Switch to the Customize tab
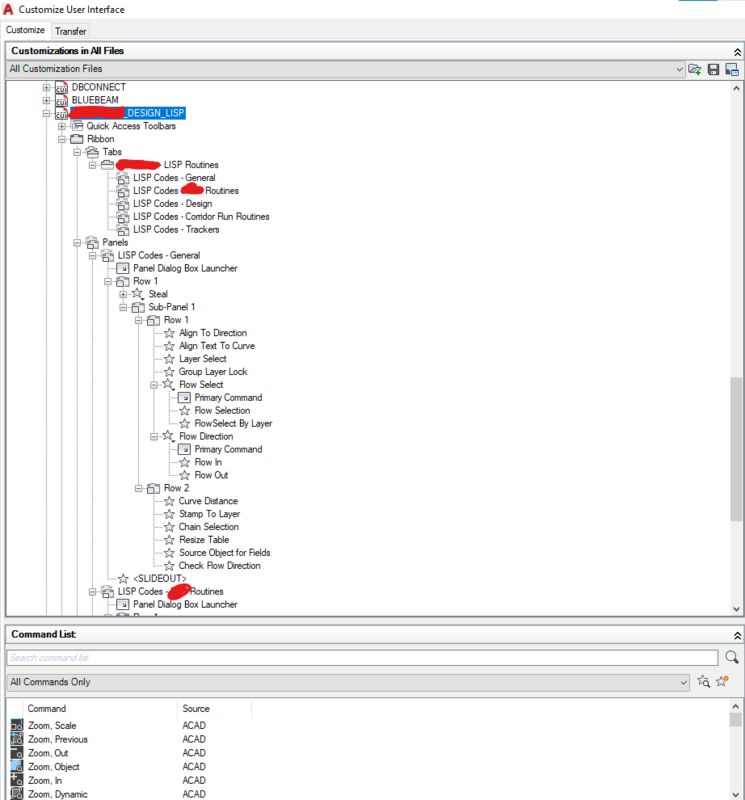745x800 pixels. (25, 30)
